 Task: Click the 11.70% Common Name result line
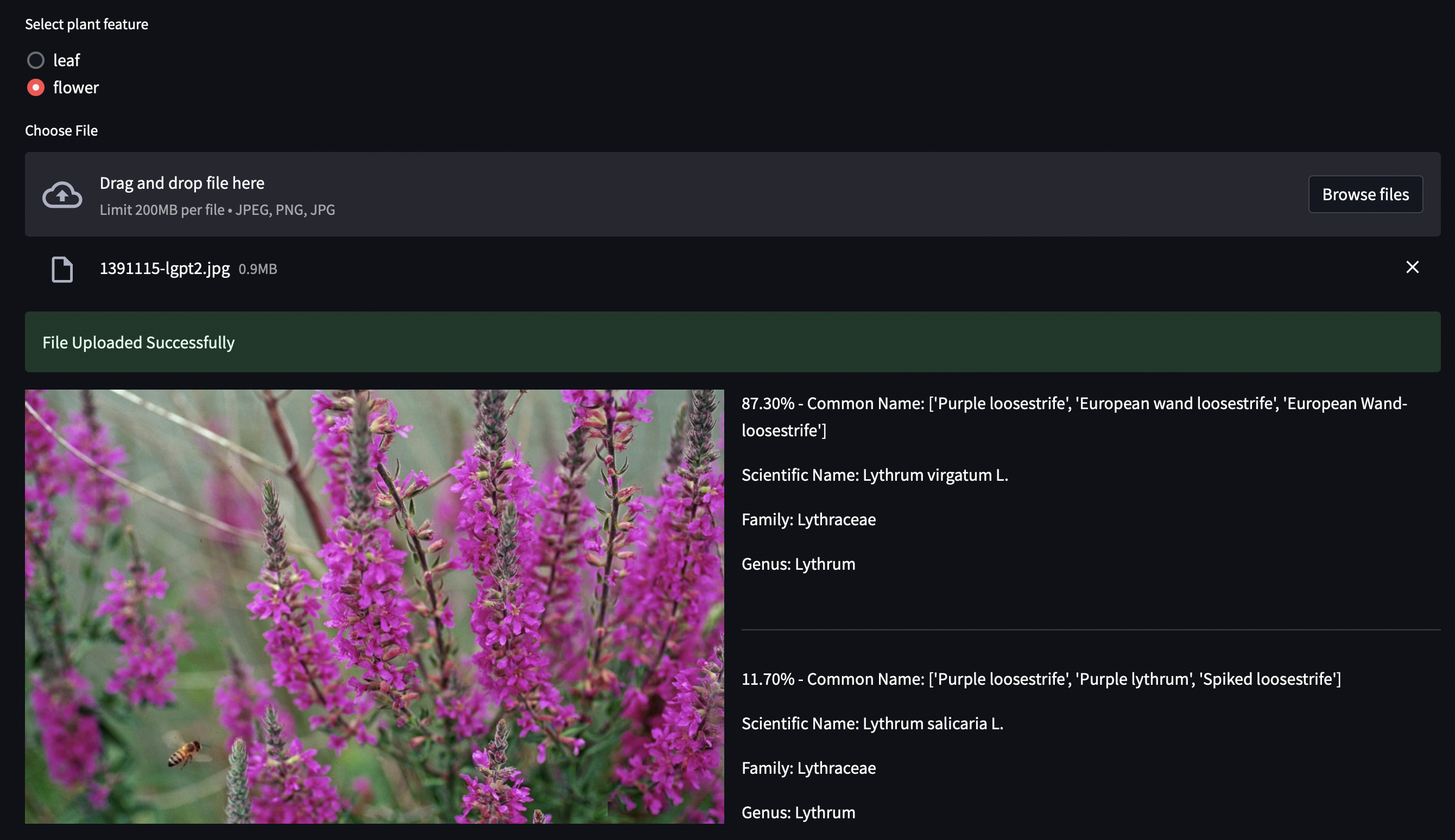(x=1041, y=678)
